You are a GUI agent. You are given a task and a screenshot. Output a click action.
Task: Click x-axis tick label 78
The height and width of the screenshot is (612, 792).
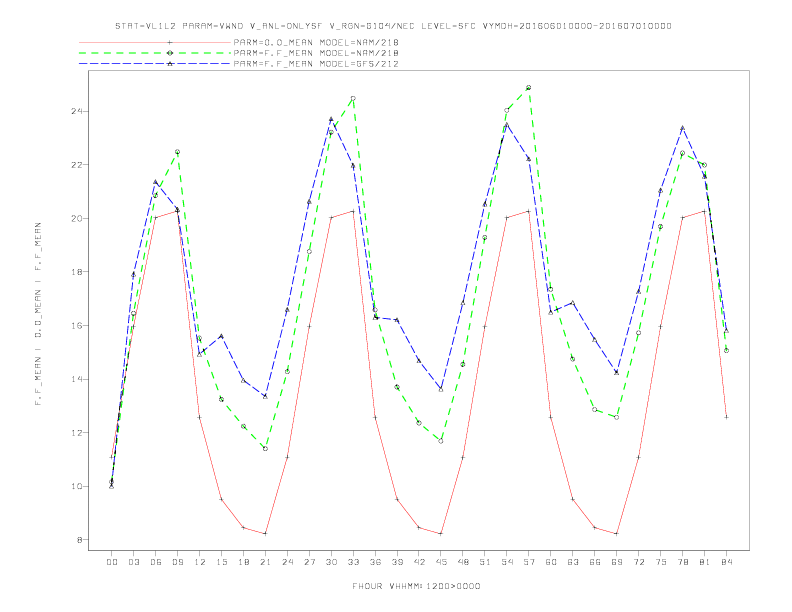click(682, 562)
